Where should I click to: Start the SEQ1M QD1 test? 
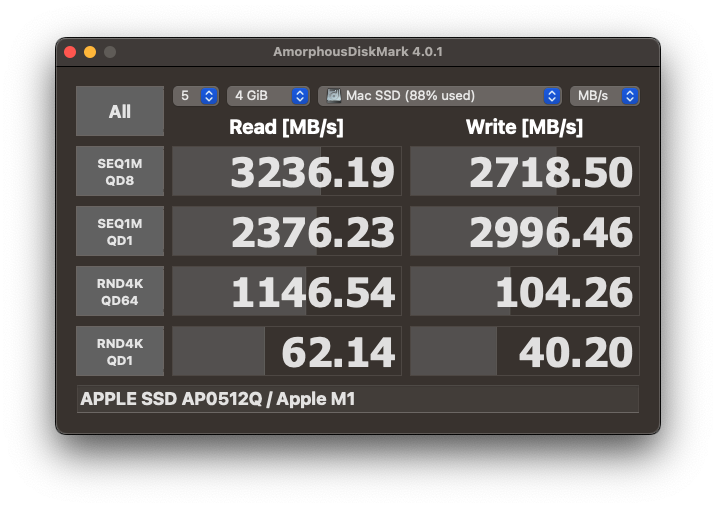click(120, 231)
